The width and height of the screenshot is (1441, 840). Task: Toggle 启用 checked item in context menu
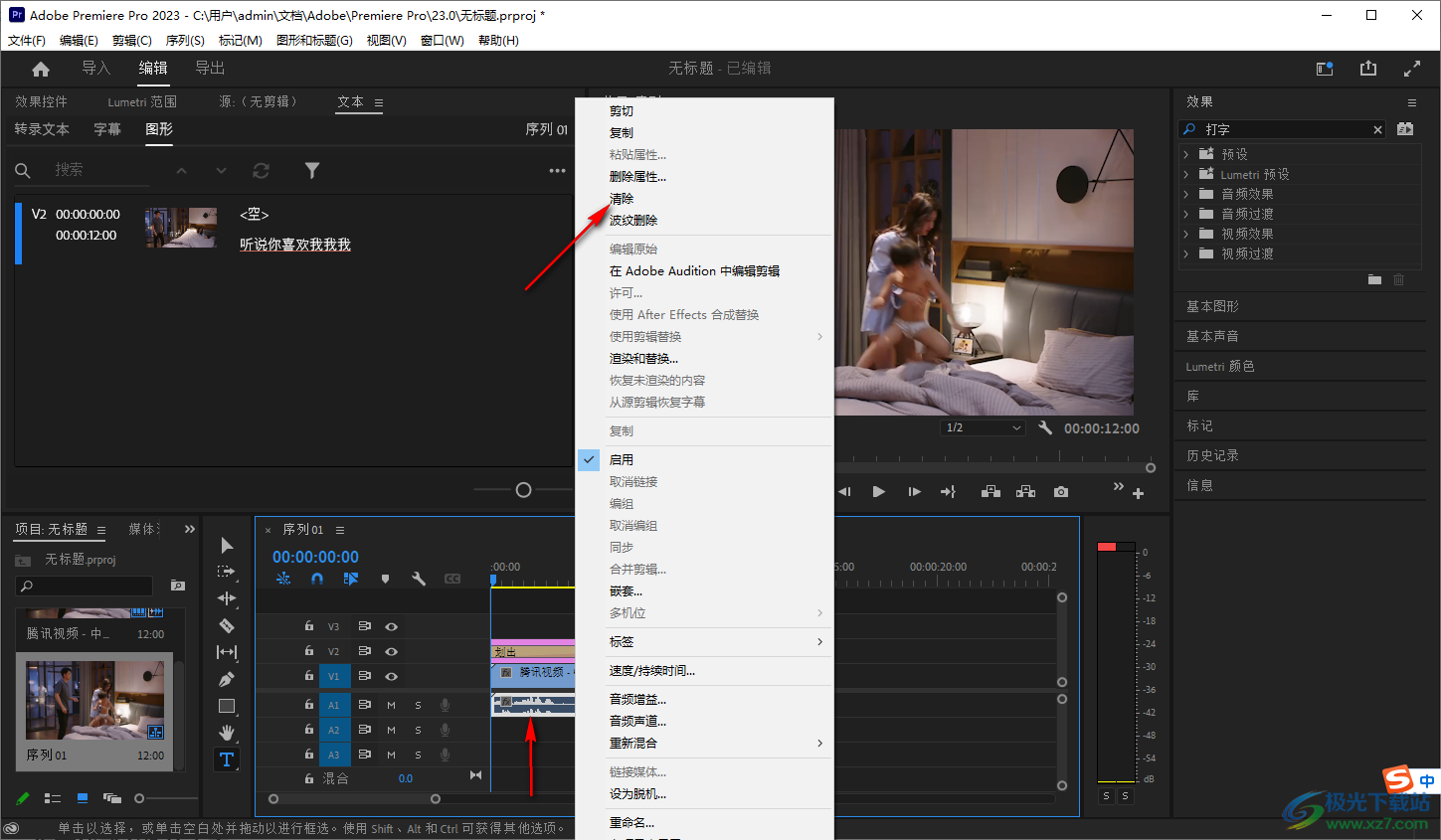[x=704, y=459]
